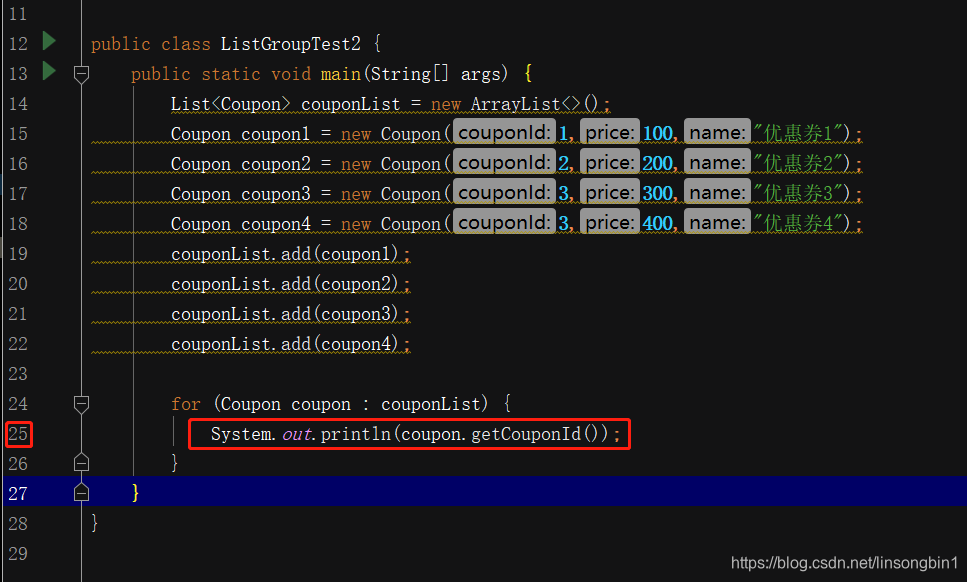Click the for keyword on line 24
This screenshot has height=582, width=967.
click(x=186, y=404)
